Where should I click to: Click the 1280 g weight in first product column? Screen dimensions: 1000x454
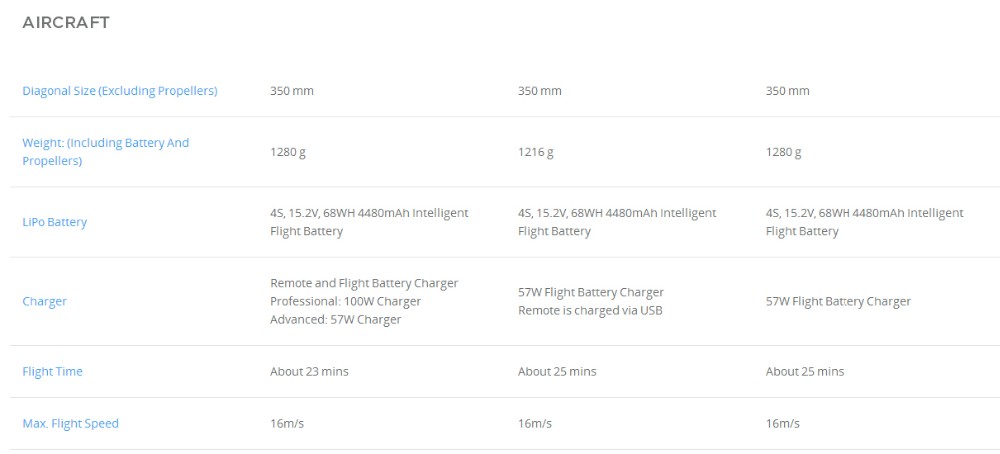tap(287, 152)
